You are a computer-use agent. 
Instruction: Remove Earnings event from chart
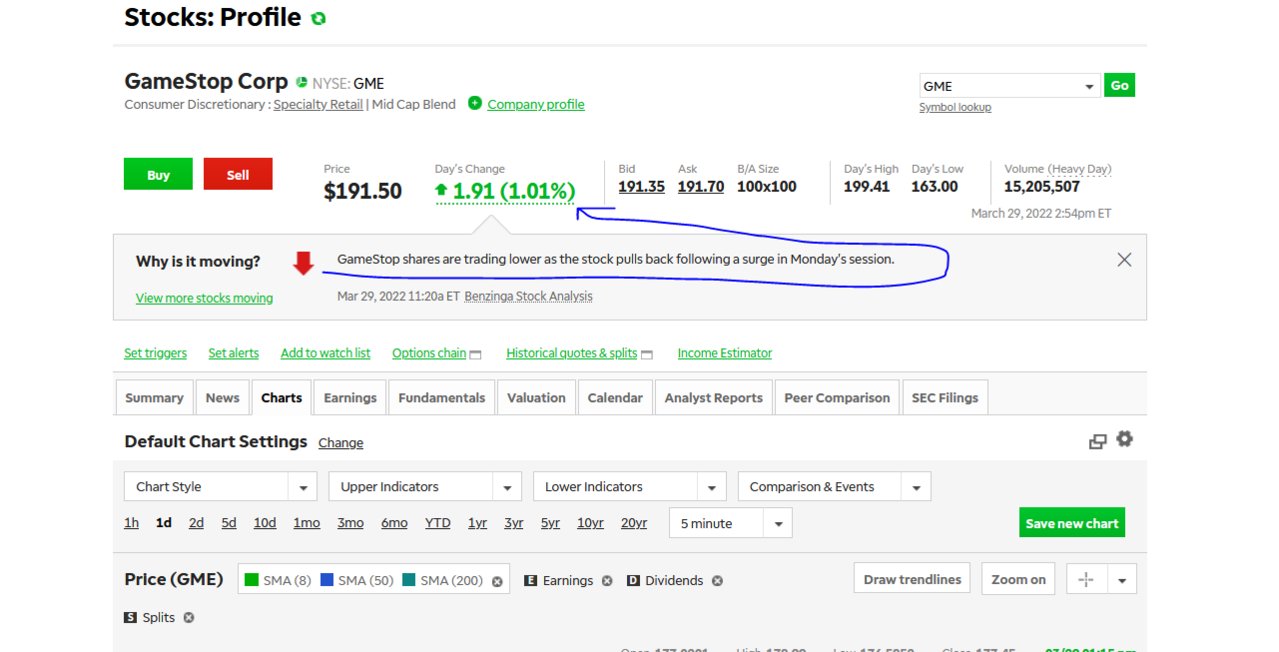coord(607,581)
